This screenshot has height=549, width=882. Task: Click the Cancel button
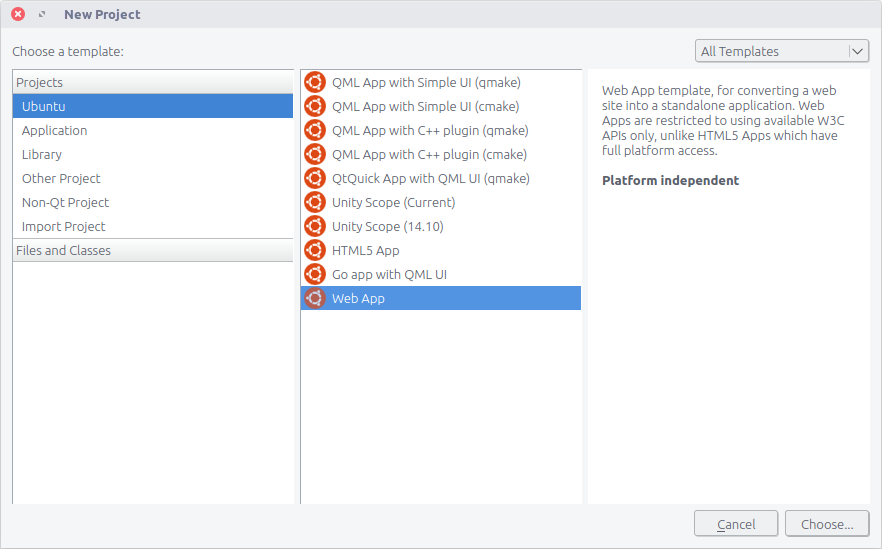736,524
